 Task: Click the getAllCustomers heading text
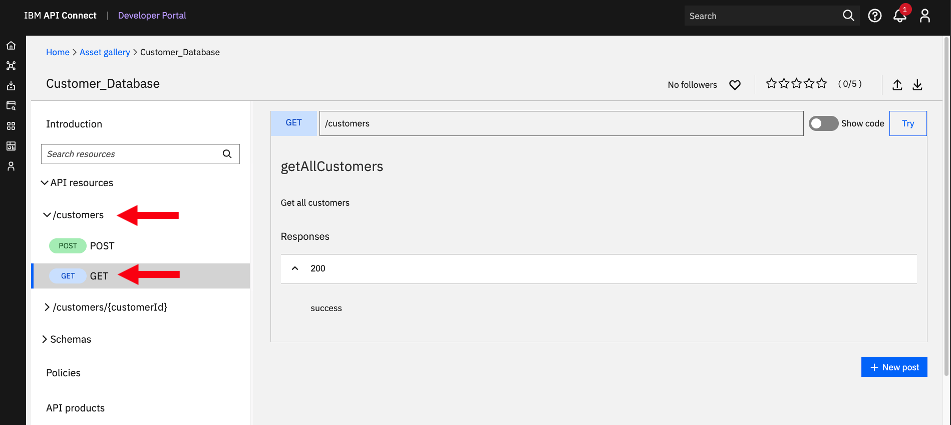click(332, 166)
